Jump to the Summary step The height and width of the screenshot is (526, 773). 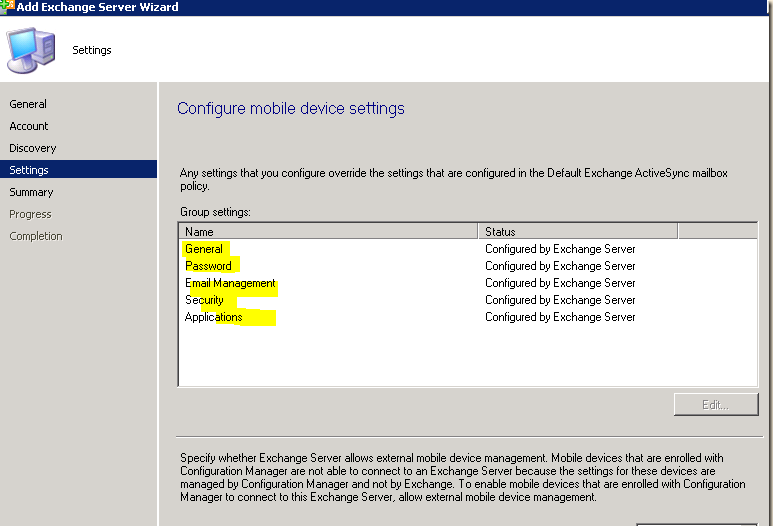(x=31, y=192)
